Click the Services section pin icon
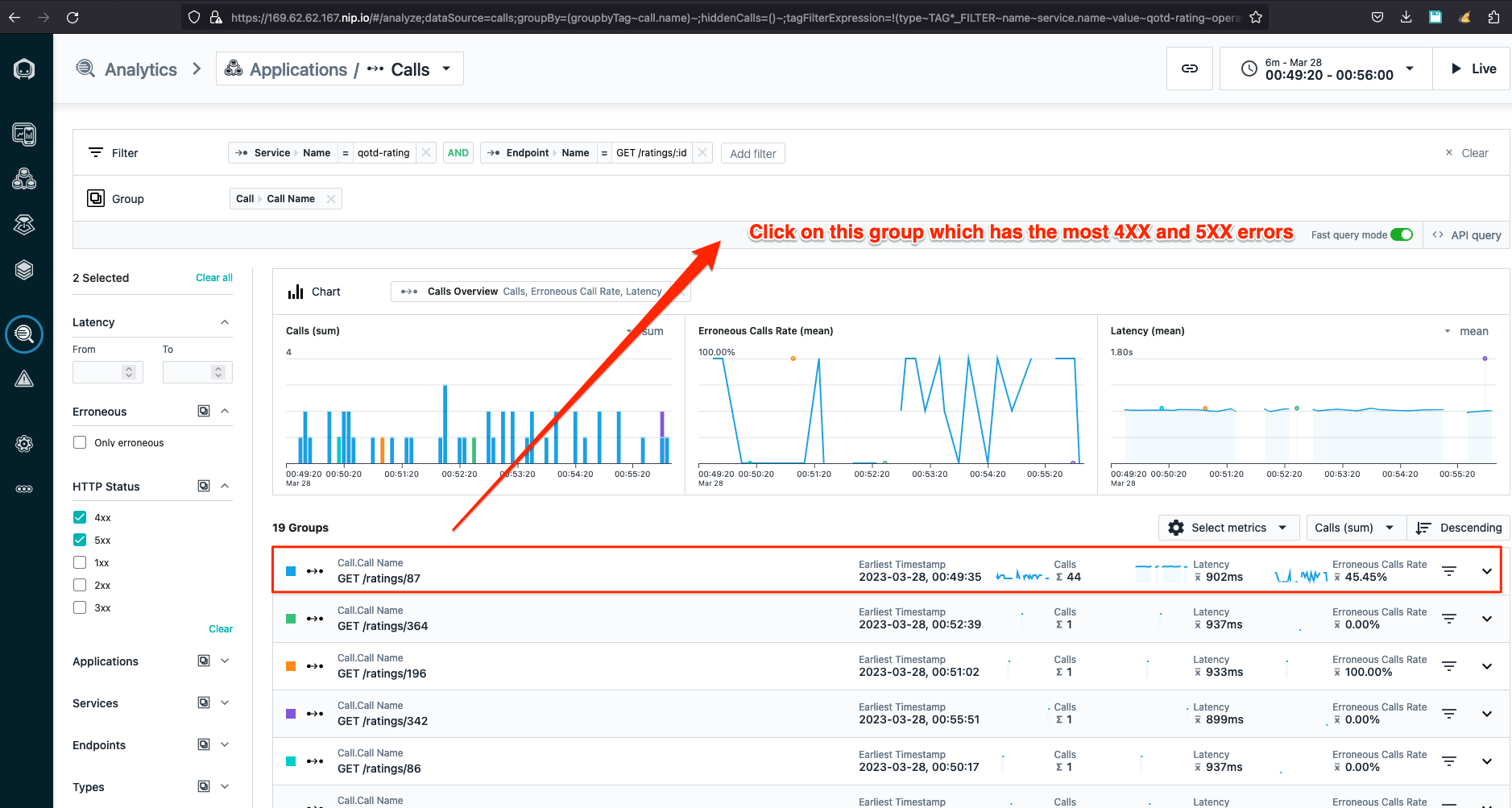 tap(204, 702)
